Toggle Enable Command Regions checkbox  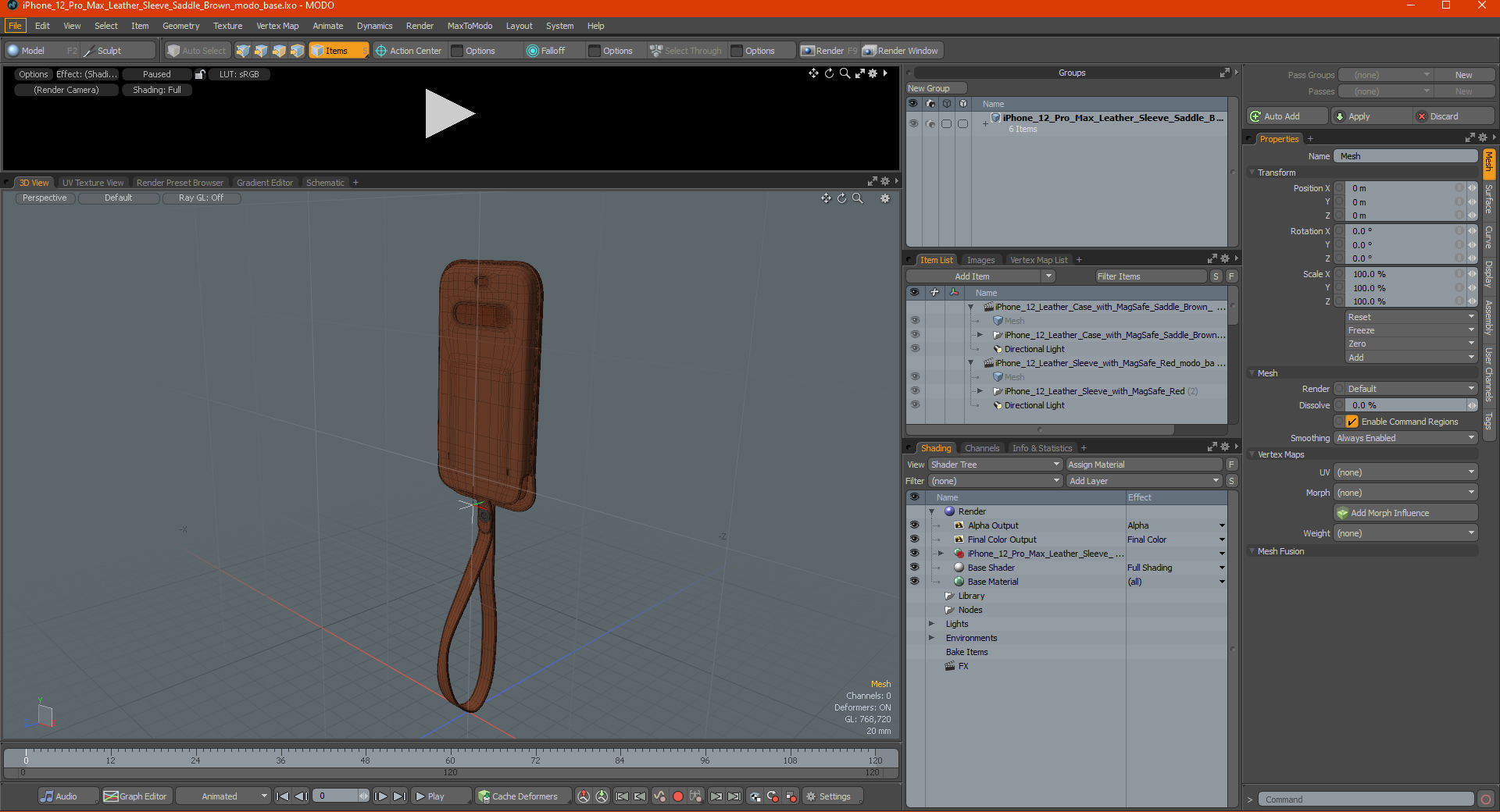click(1352, 422)
